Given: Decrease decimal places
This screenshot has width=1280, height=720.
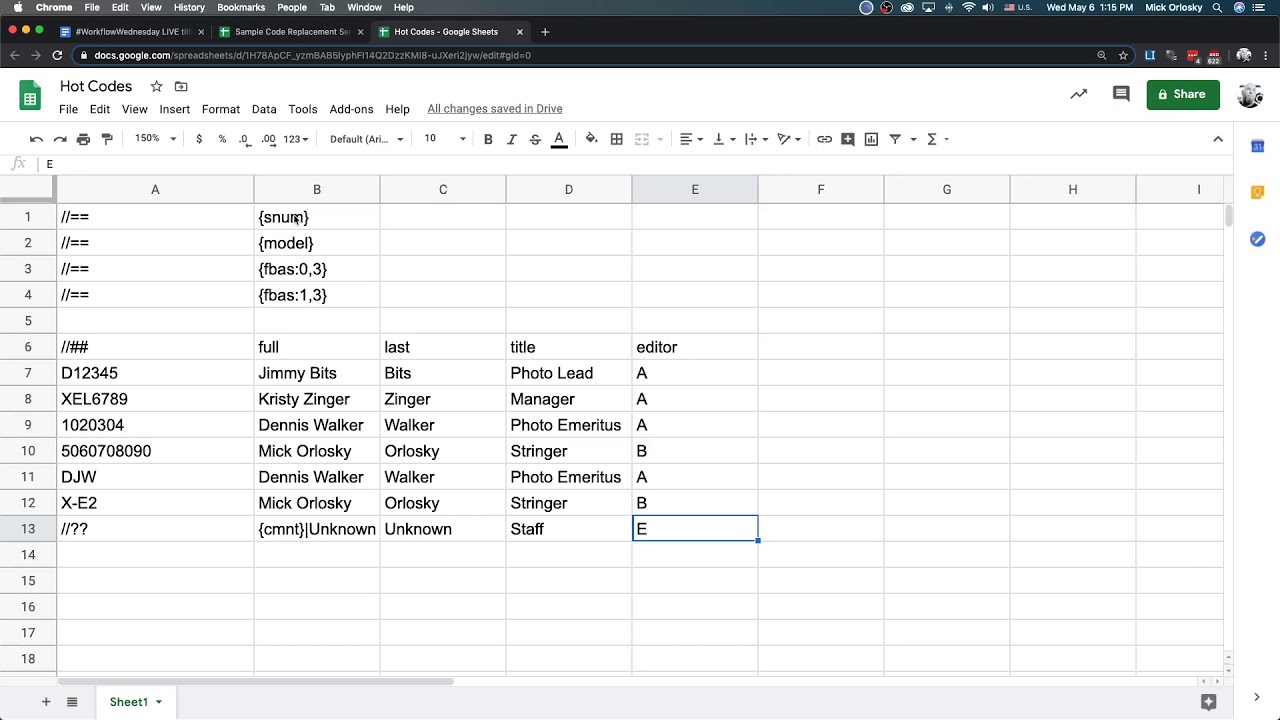Looking at the screenshot, I should pos(245,139).
